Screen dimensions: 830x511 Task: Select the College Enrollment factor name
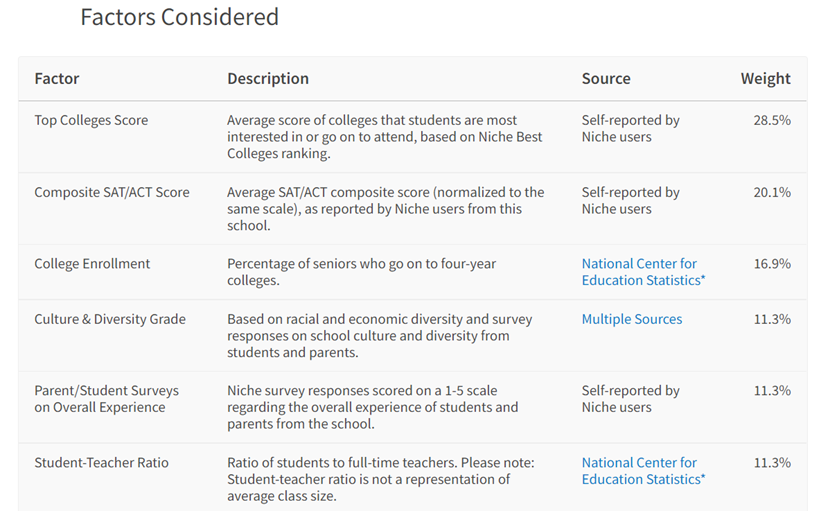point(92,264)
